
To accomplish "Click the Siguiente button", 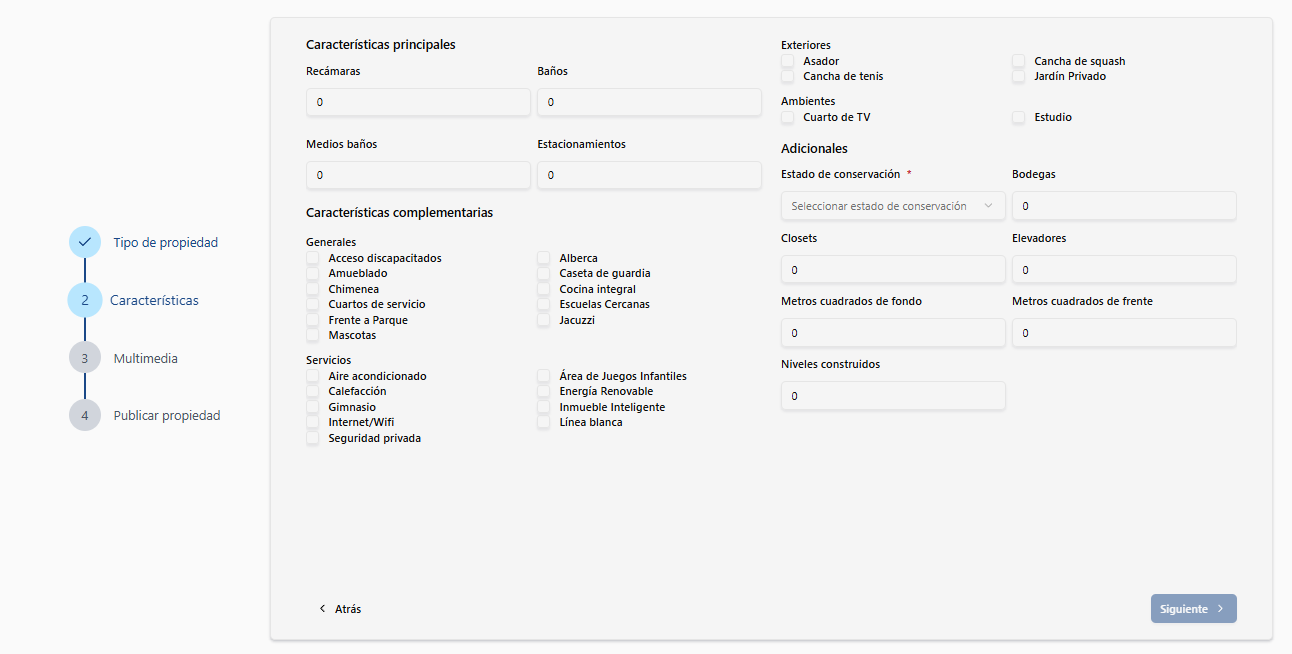I will point(1192,609).
